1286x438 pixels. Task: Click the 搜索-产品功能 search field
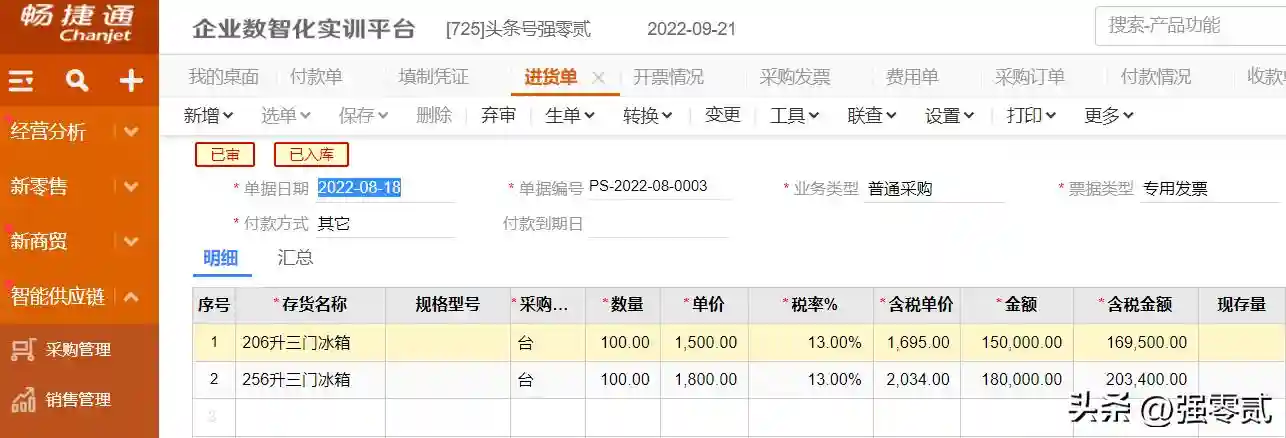1190,26
